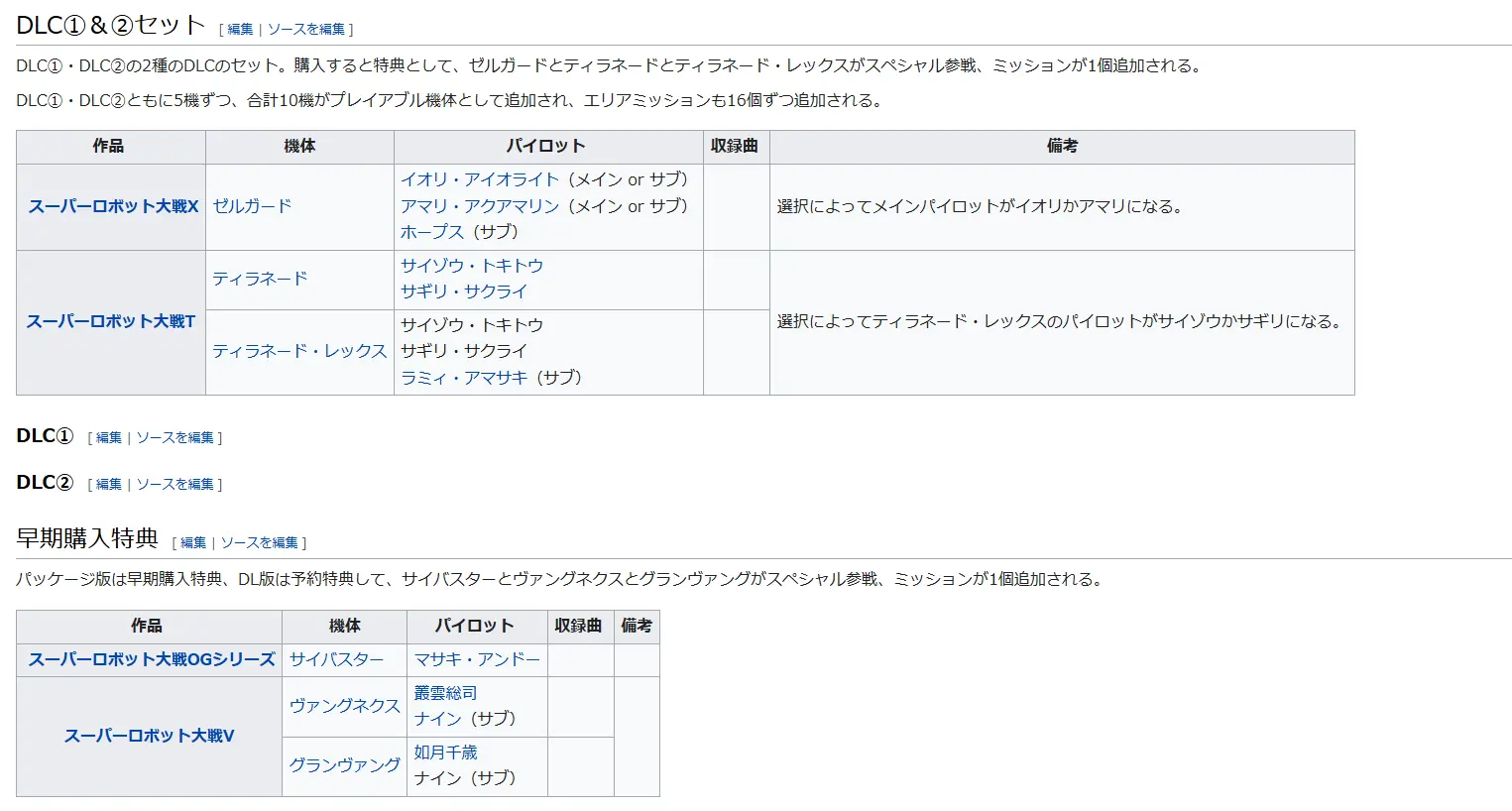1512x811 pixels.
Task: Click ソースを編集 beside the 早期購入特典 heading
Action: pos(260,543)
